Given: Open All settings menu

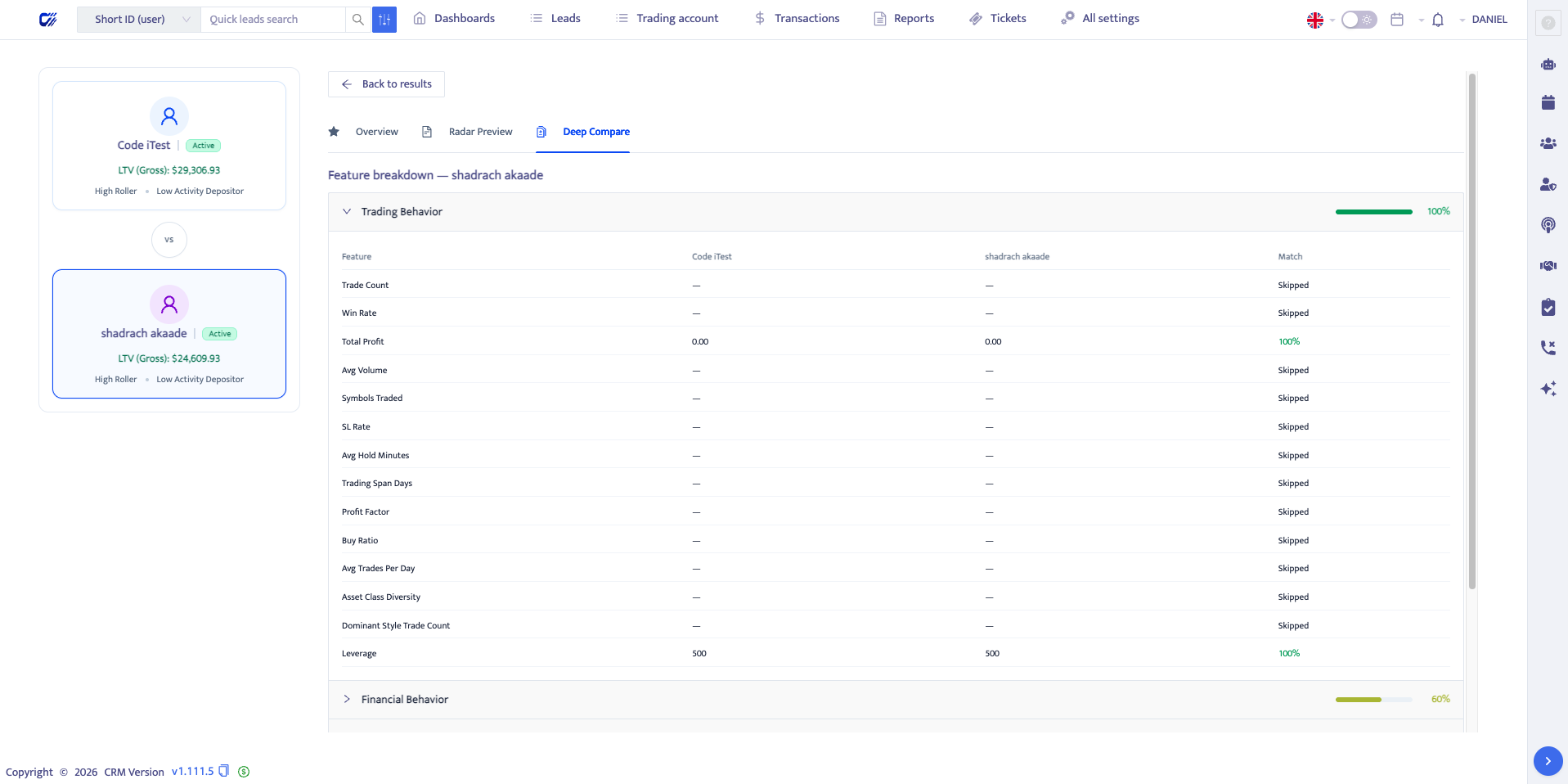Looking at the screenshot, I should pos(1100,19).
